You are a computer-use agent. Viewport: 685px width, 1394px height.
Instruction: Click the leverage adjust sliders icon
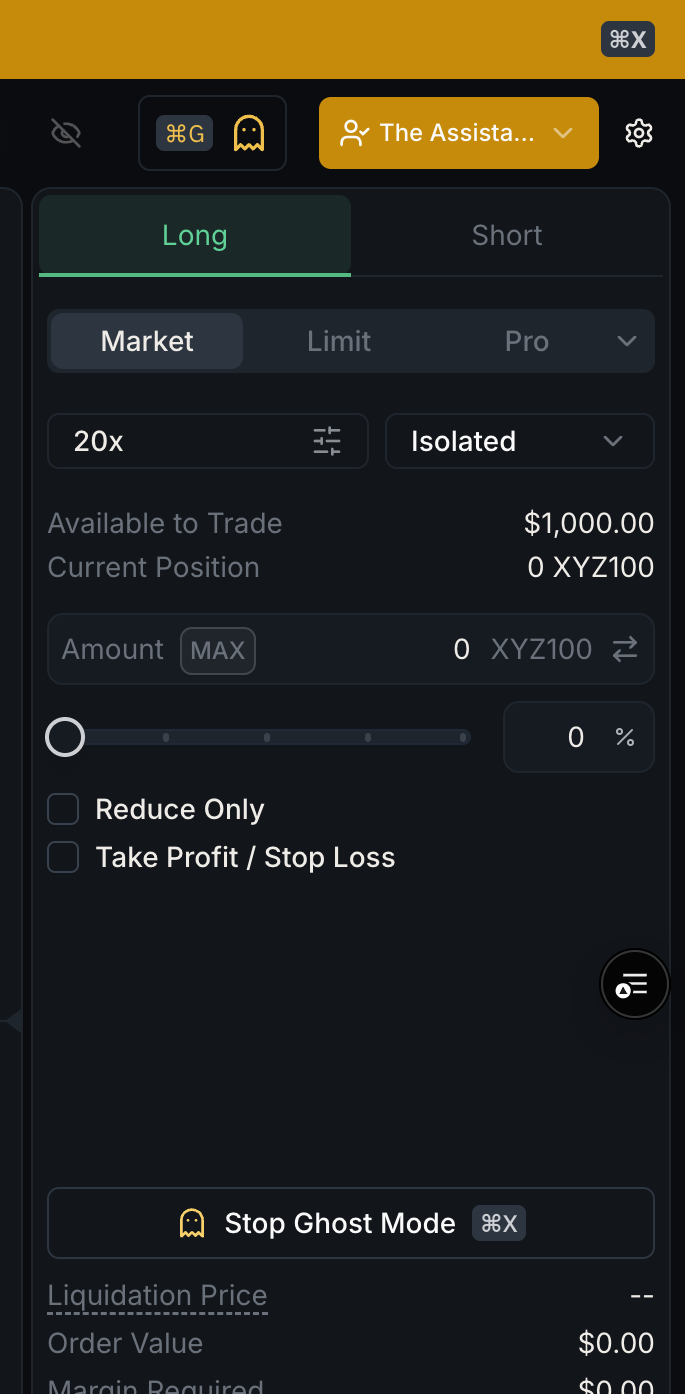pos(327,441)
